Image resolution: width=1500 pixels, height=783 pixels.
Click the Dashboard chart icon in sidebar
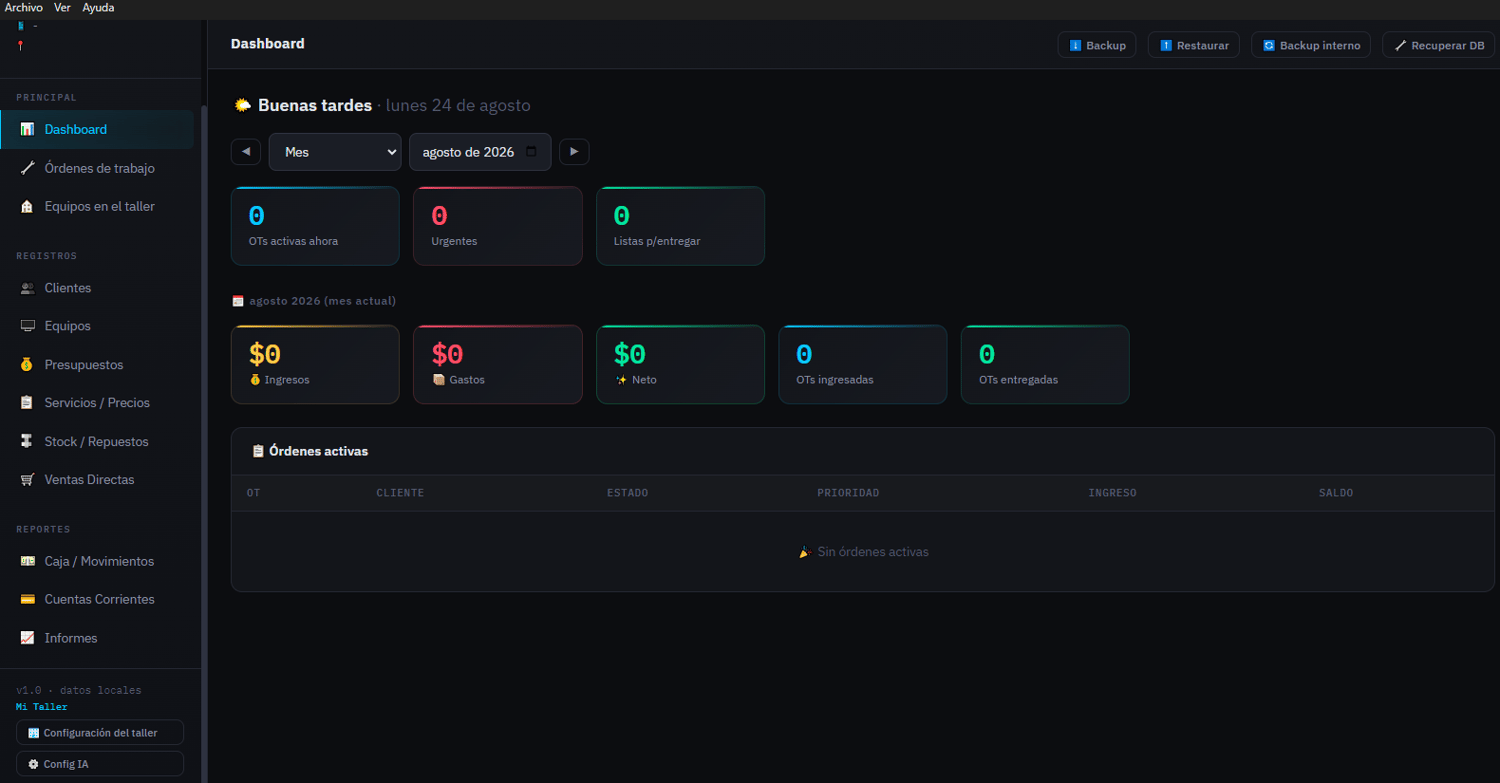pyautogui.click(x=27, y=129)
